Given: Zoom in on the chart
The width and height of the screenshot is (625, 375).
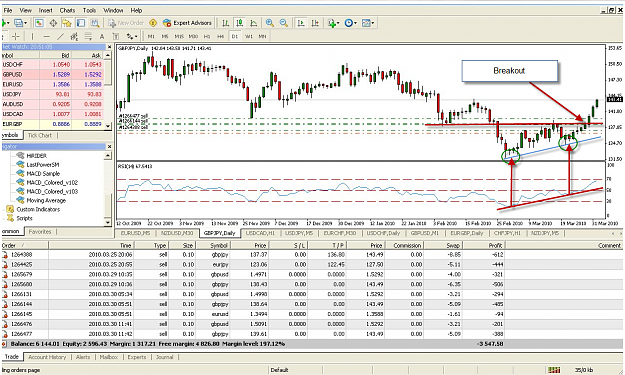Looking at the screenshot, I should pos(270,23).
